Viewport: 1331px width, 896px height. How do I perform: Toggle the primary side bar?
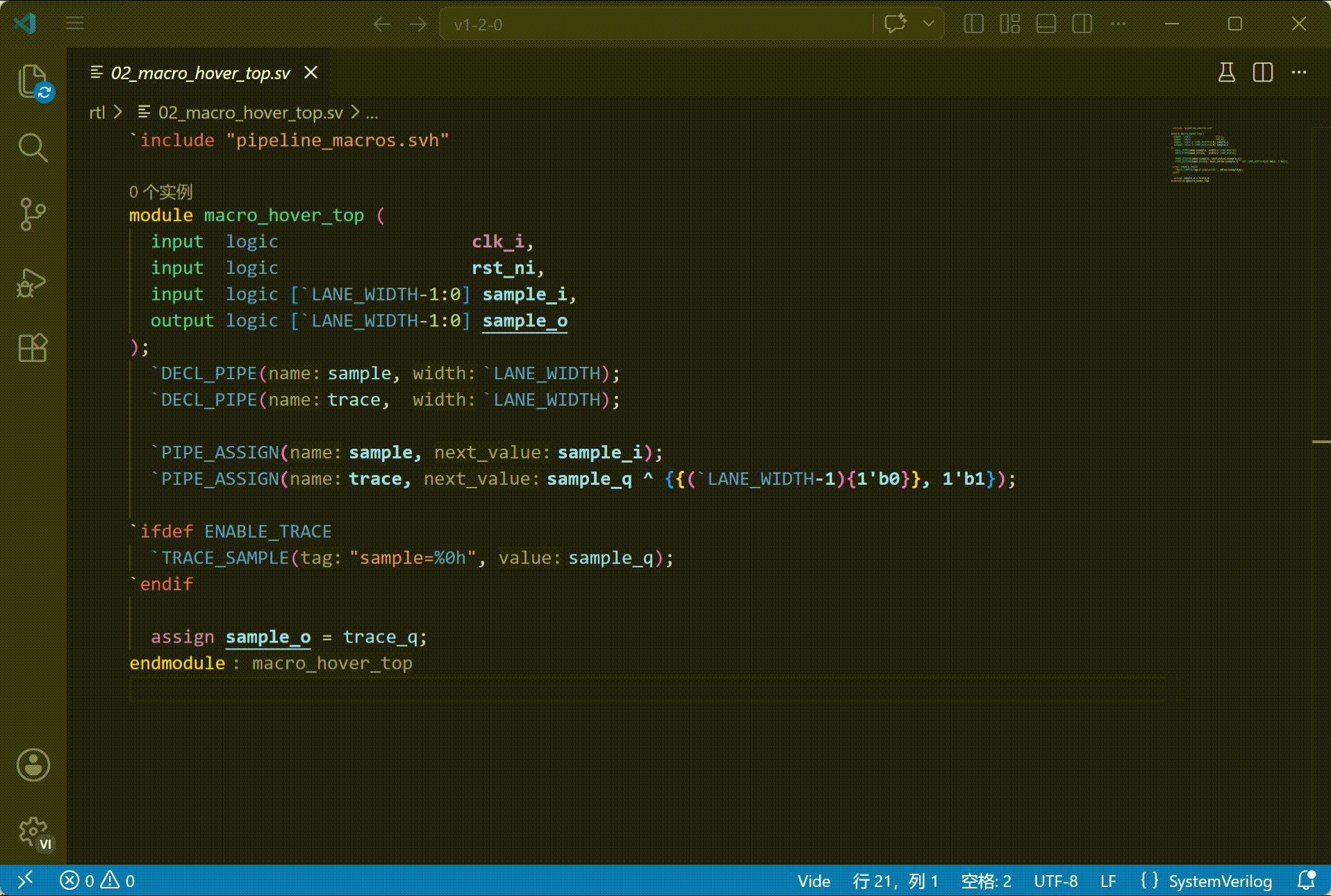(x=974, y=24)
